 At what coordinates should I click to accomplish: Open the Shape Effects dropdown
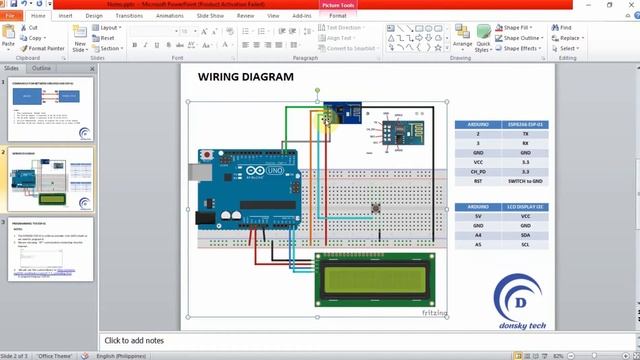pyautogui.click(x=518, y=48)
